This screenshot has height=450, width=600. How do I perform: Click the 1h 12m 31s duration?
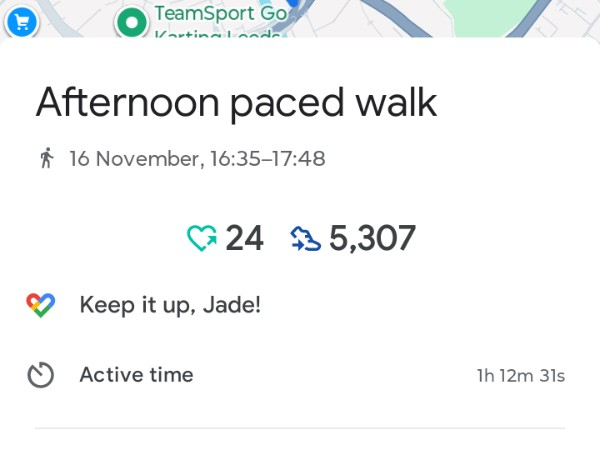[x=521, y=376]
